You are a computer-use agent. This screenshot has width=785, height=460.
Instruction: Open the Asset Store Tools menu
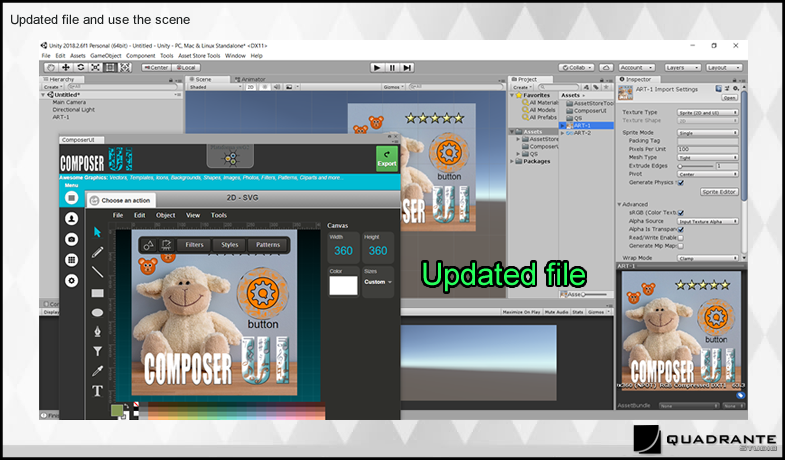(199, 56)
